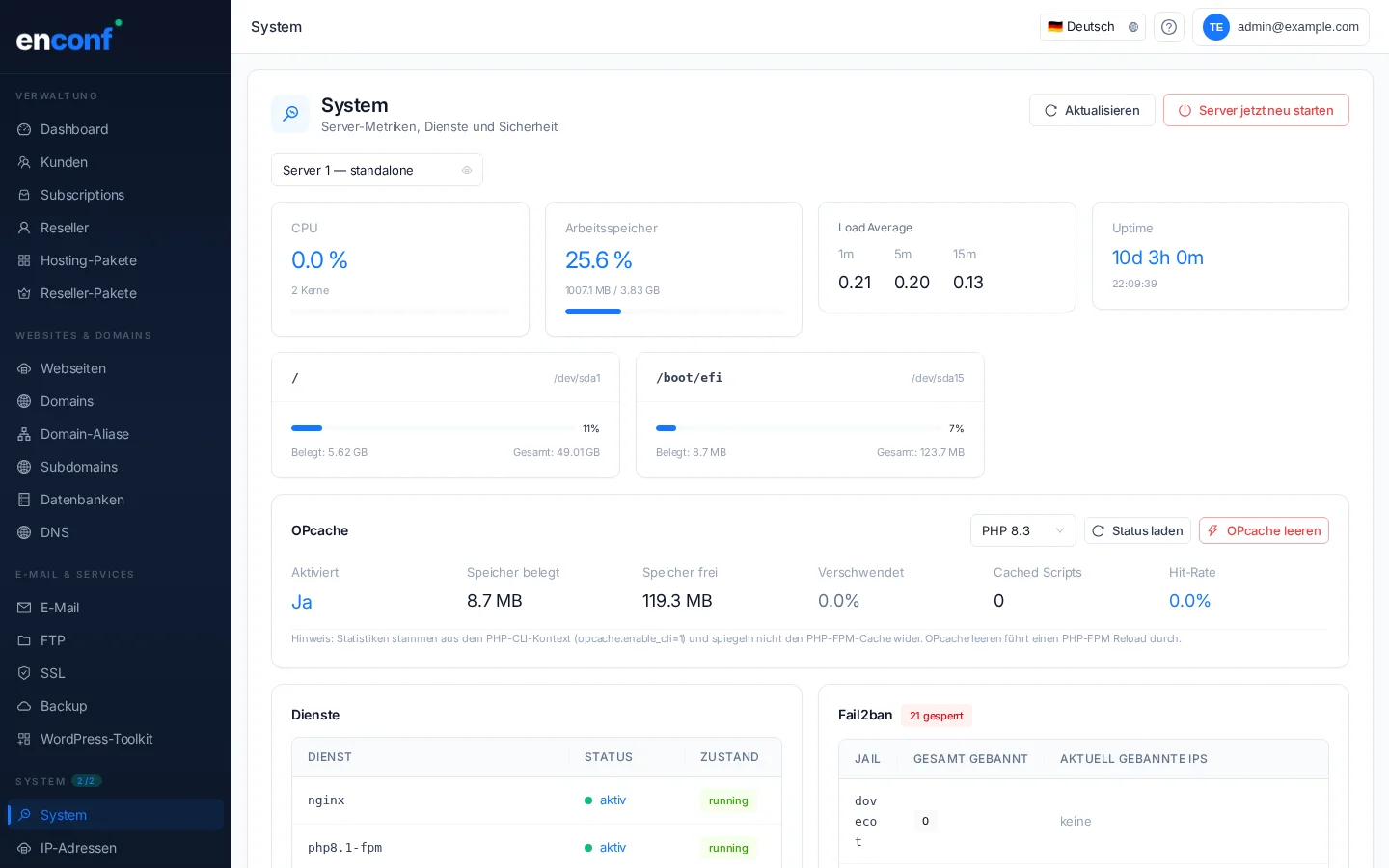Open the Server 1 standalone dropdown
Screen dimensions: 1389x868
coord(376,170)
